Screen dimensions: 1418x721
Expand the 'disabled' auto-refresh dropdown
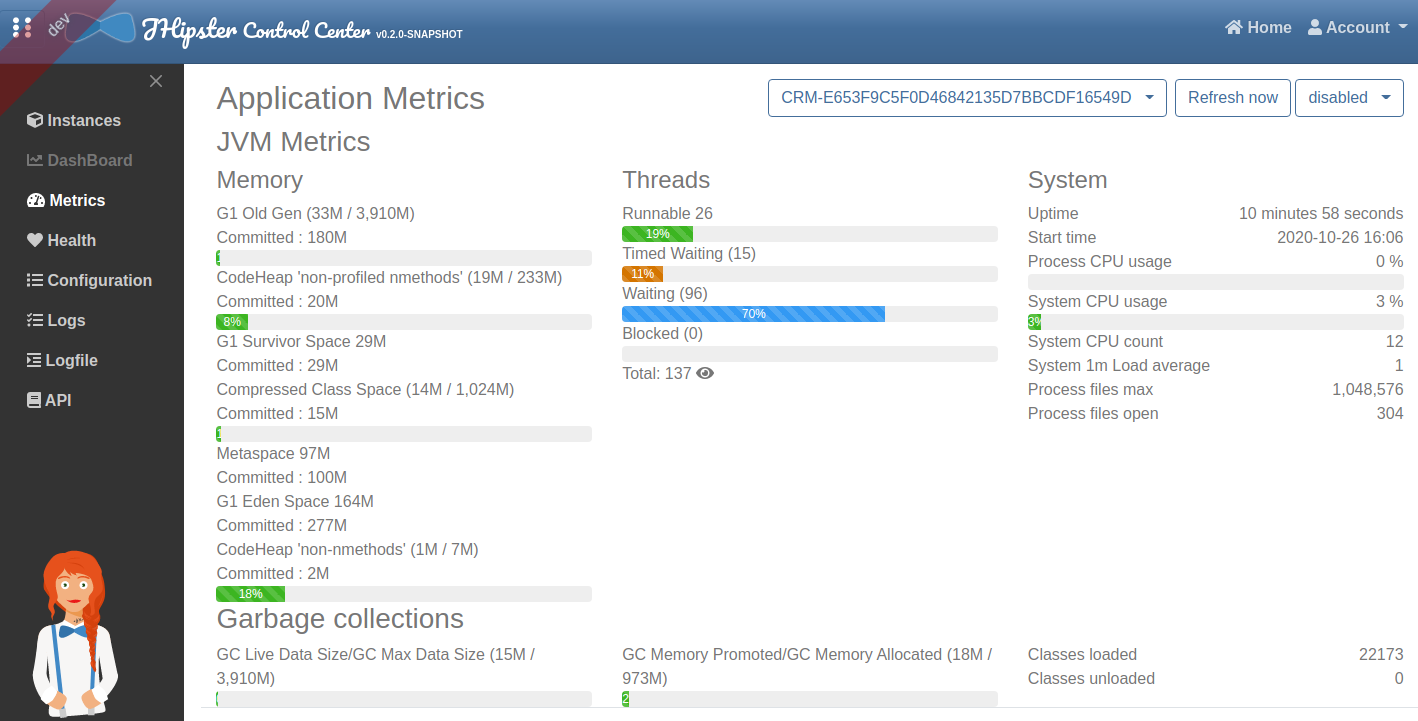1348,98
